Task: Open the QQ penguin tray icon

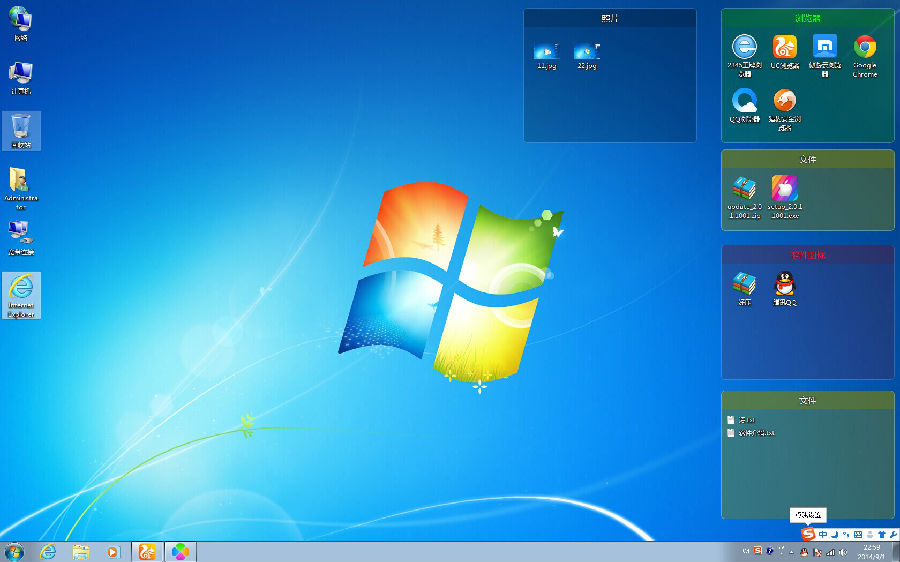Action: [x=804, y=552]
